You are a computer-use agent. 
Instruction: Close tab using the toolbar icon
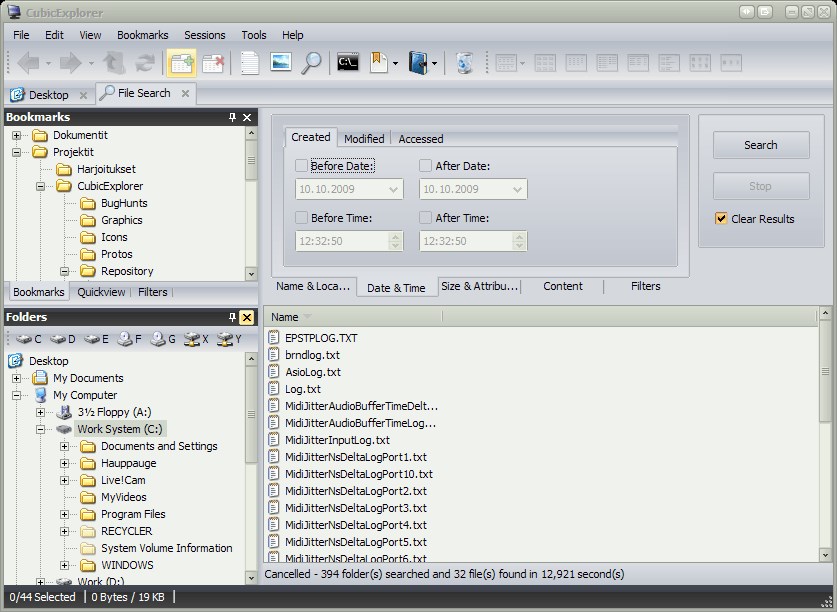[x=213, y=63]
